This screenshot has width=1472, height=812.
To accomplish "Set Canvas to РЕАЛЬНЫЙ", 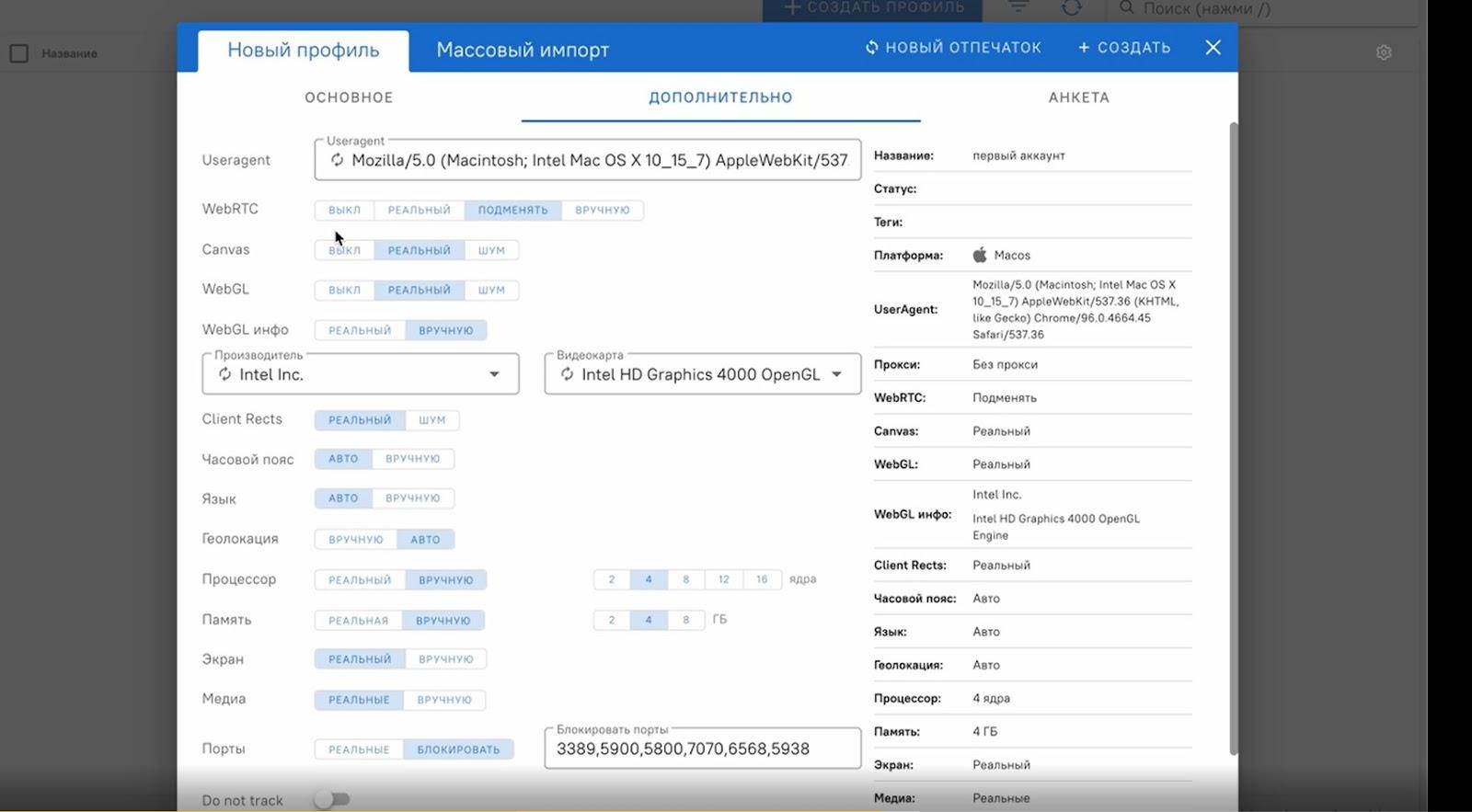I will (x=420, y=250).
